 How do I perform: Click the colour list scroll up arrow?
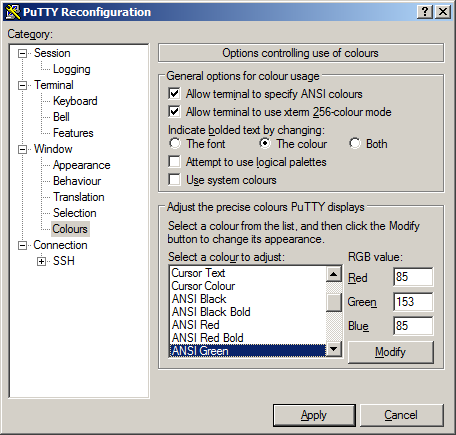pyautogui.click(x=334, y=274)
